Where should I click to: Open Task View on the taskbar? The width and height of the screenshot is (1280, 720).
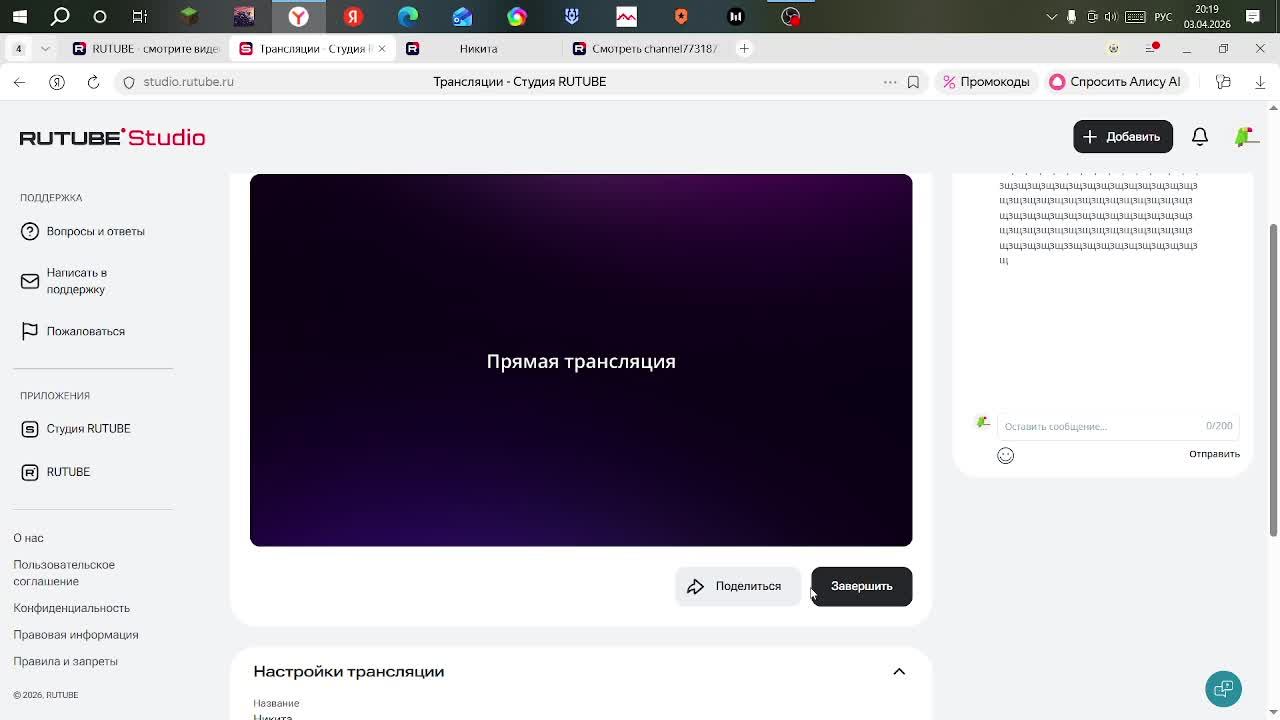(x=140, y=16)
